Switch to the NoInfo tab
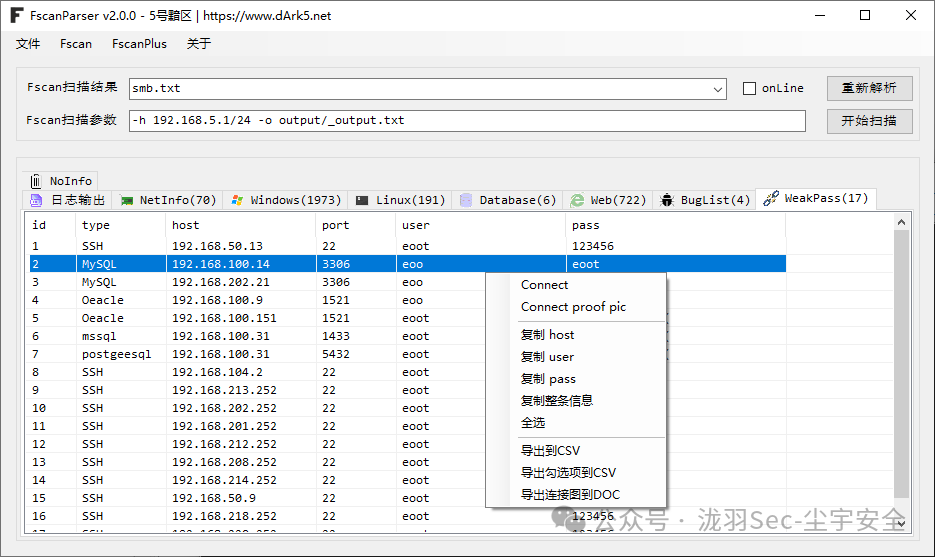The width and height of the screenshot is (935, 557). [61, 181]
